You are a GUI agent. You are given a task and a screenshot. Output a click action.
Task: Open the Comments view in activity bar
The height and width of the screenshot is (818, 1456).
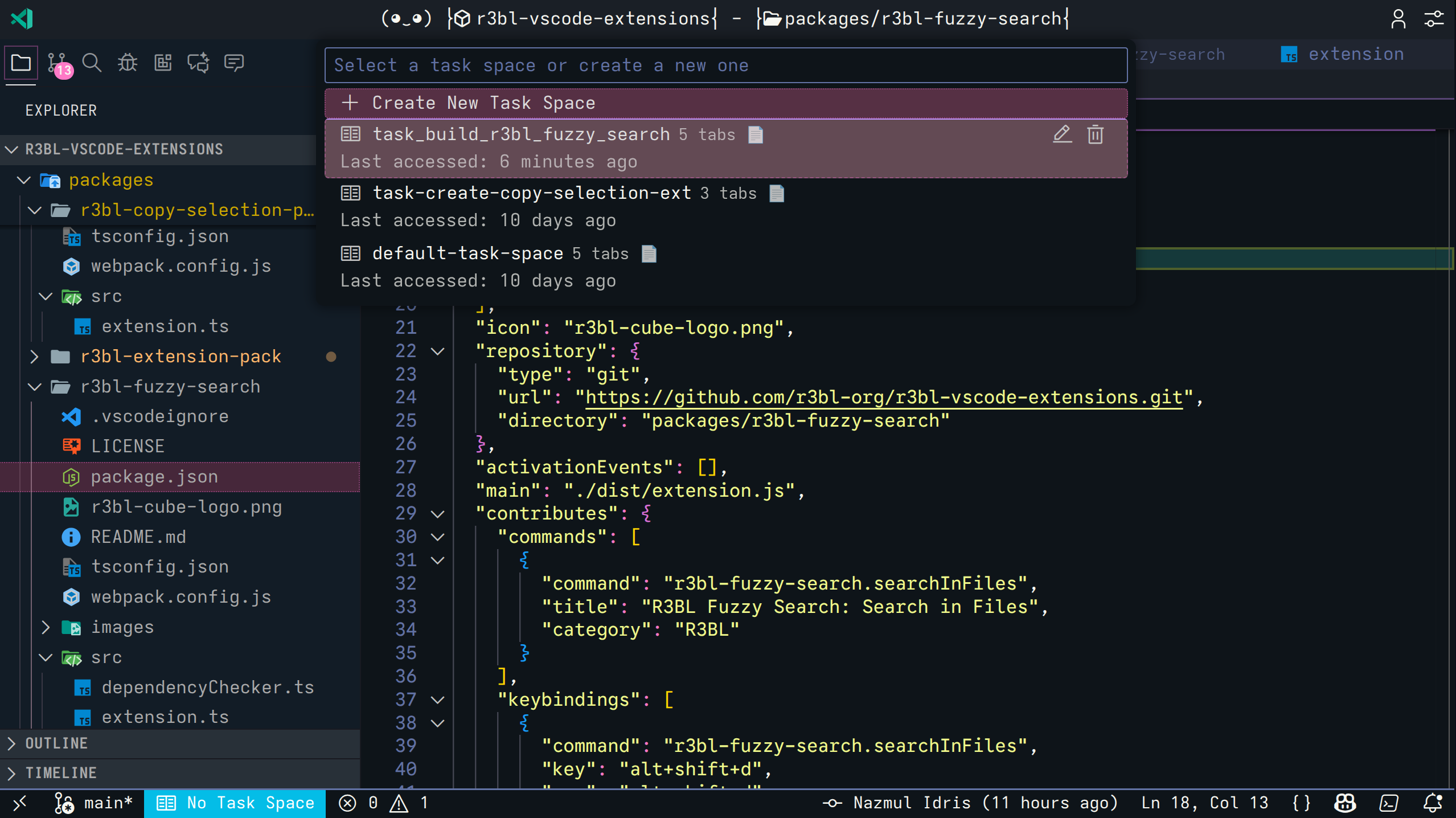pyautogui.click(x=233, y=62)
